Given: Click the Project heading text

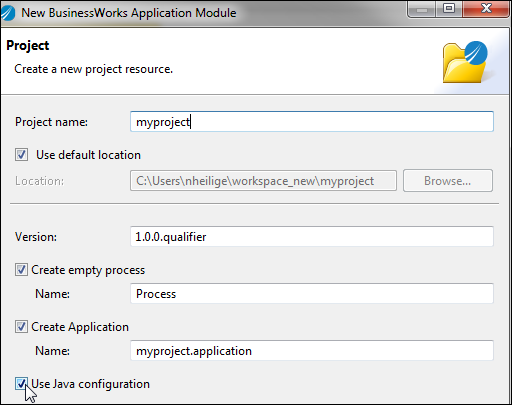Looking at the screenshot, I should pos(28,45).
